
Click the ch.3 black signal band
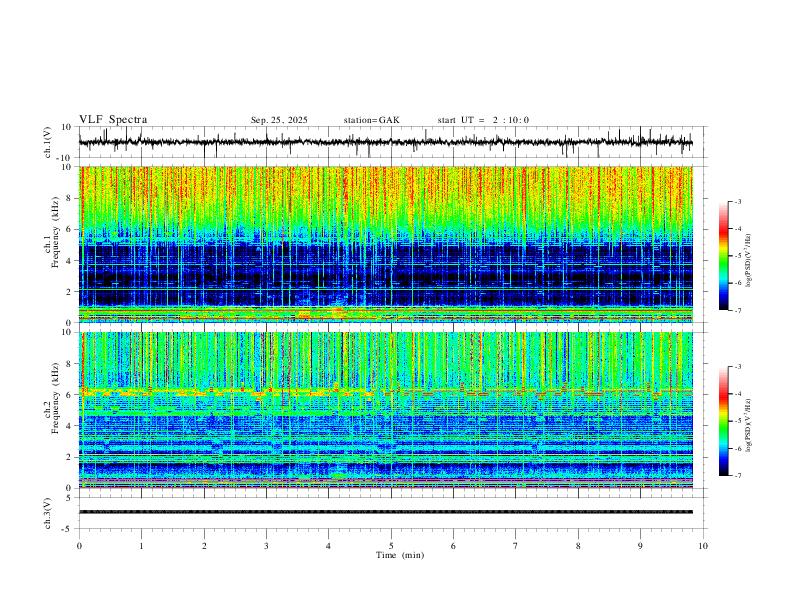(385, 512)
